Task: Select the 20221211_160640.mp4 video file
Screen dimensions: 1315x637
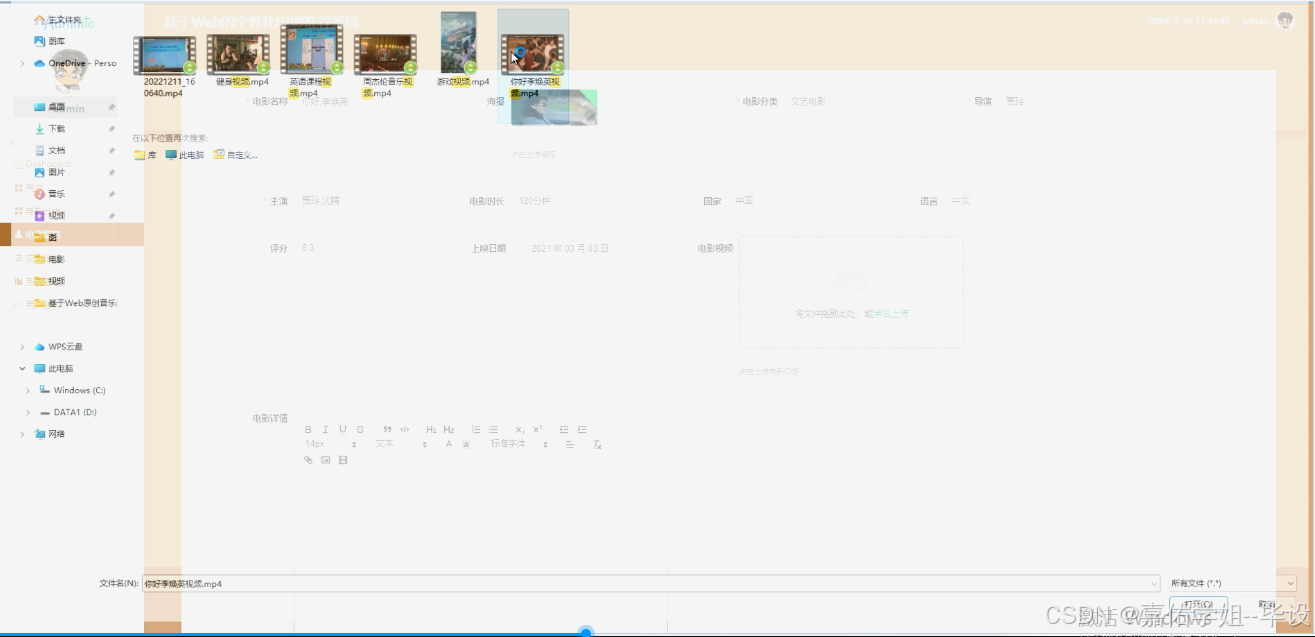Action: coord(164,66)
